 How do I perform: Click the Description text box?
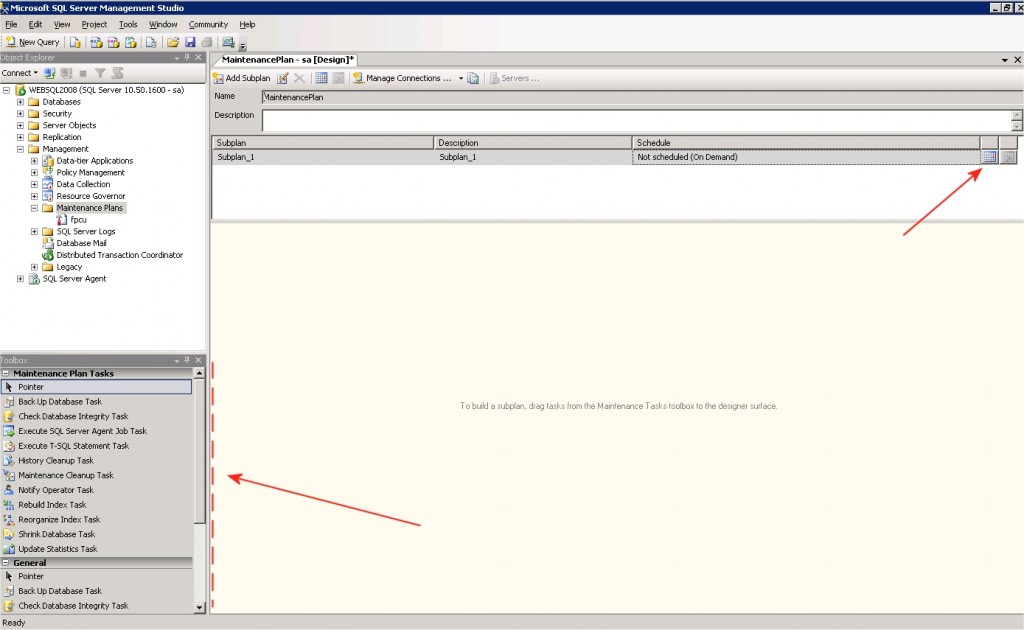637,120
